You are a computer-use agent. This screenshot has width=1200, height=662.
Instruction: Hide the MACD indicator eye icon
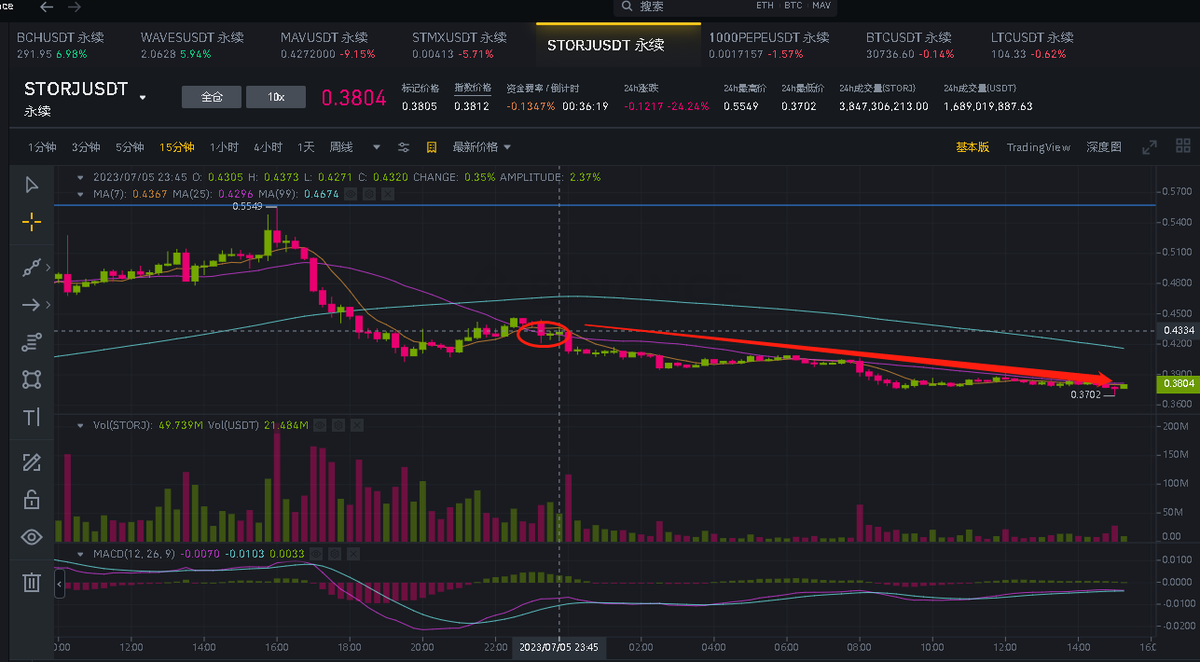tap(317, 553)
